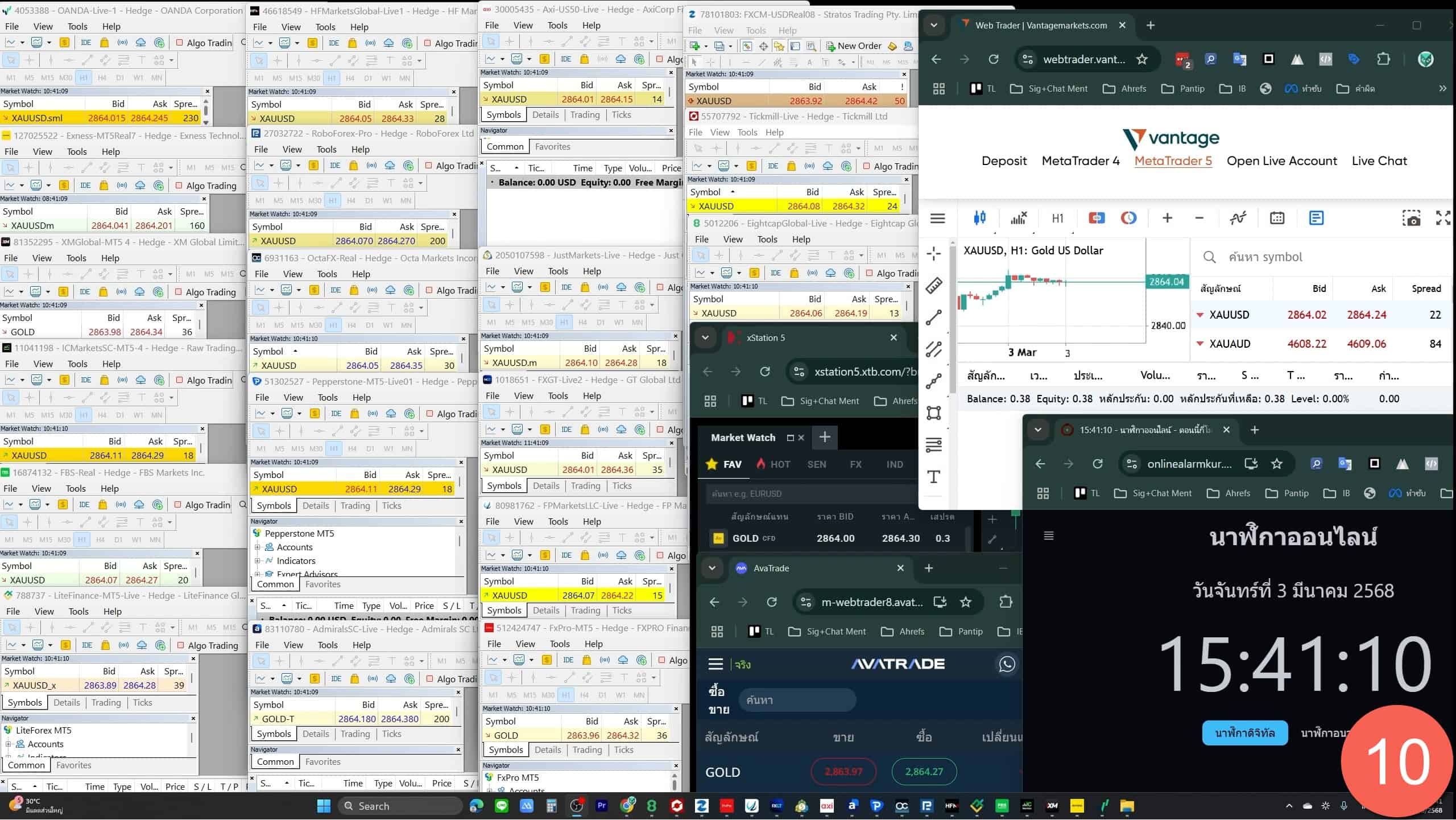Open Chrome extensions puzzle icon in Vantage window
The image size is (1456, 820).
[1383, 59]
